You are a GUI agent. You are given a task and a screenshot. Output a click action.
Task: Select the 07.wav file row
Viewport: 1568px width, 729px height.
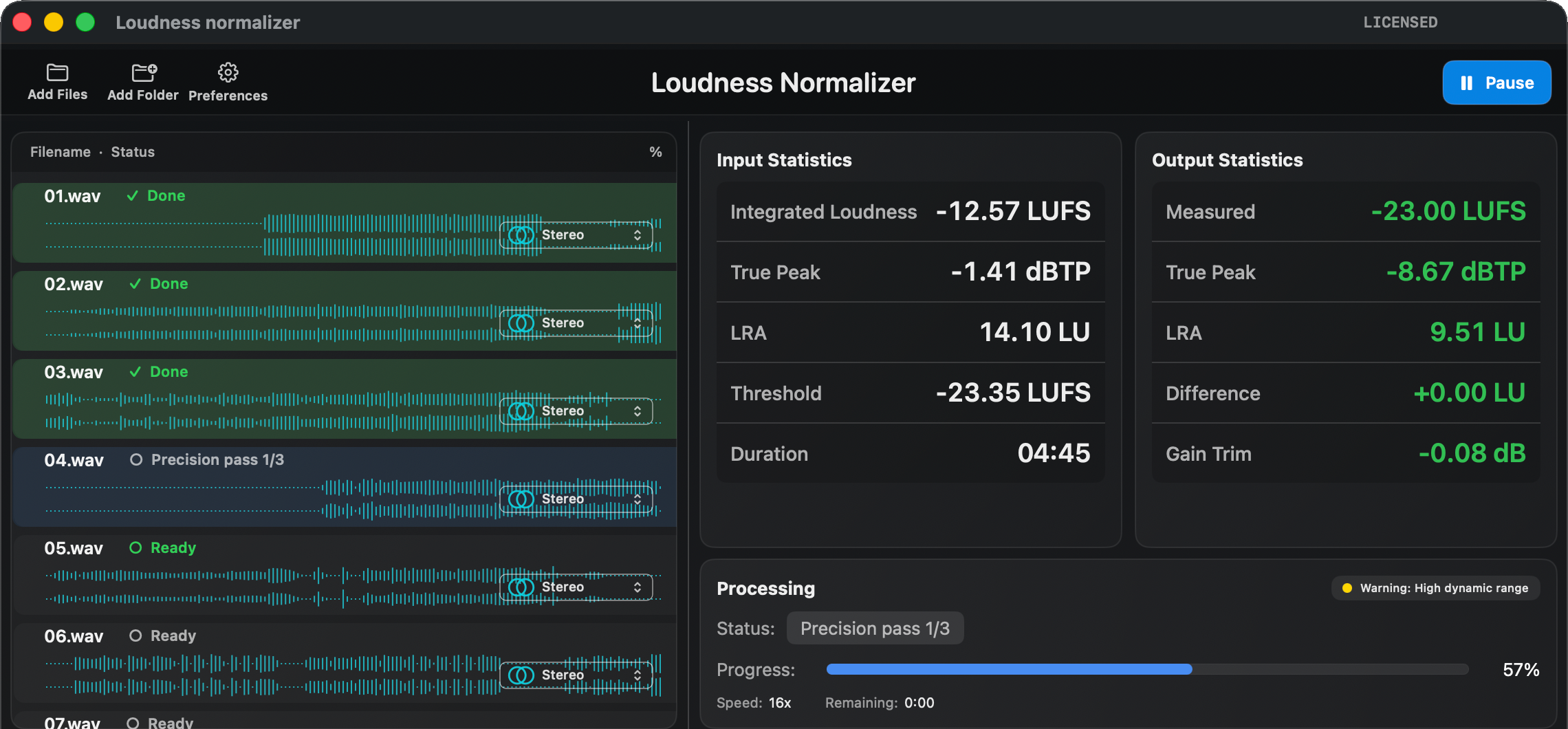(x=344, y=721)
